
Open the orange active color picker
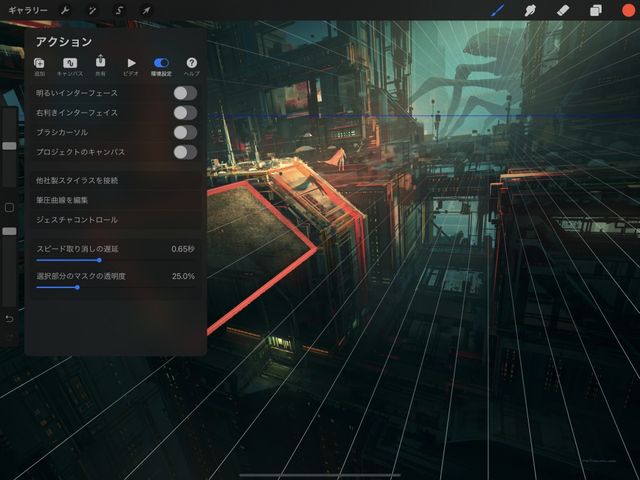tap(628, 10)
